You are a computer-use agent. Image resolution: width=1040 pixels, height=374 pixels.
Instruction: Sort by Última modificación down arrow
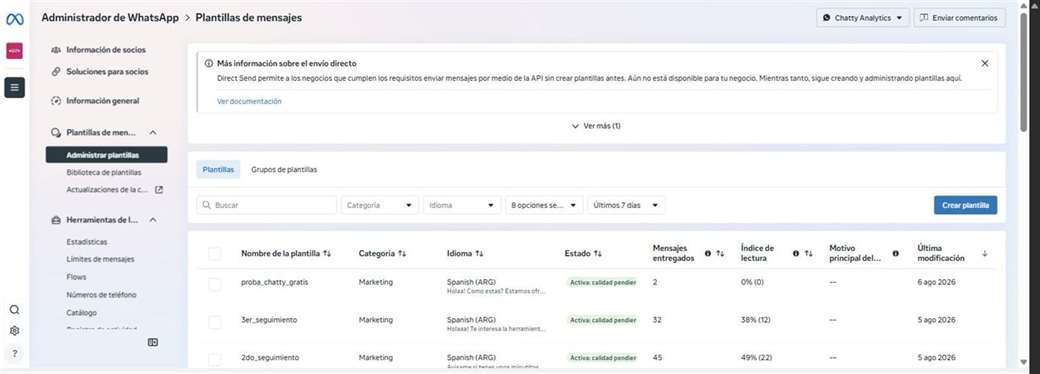984,253
